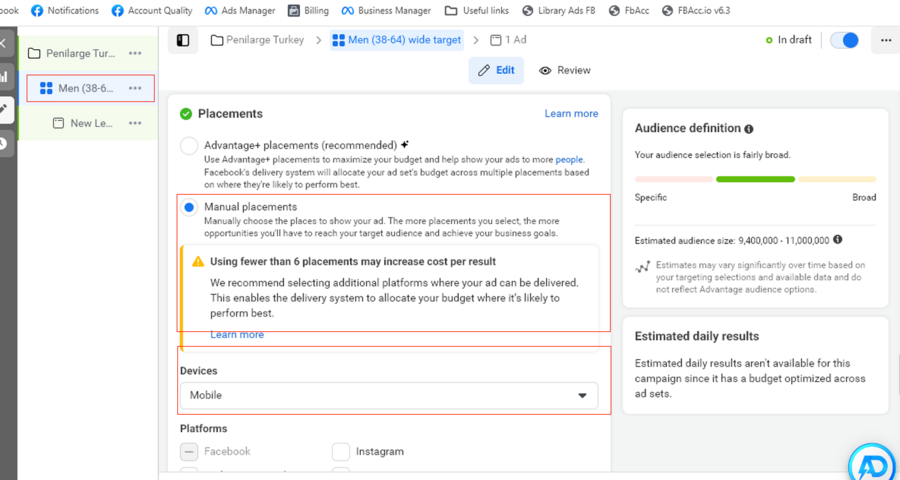The width and height of the screenshot is (900, 480).
Task: Click the Placements Learn more link
Action: pyautogui.click(x=571, y=114)
